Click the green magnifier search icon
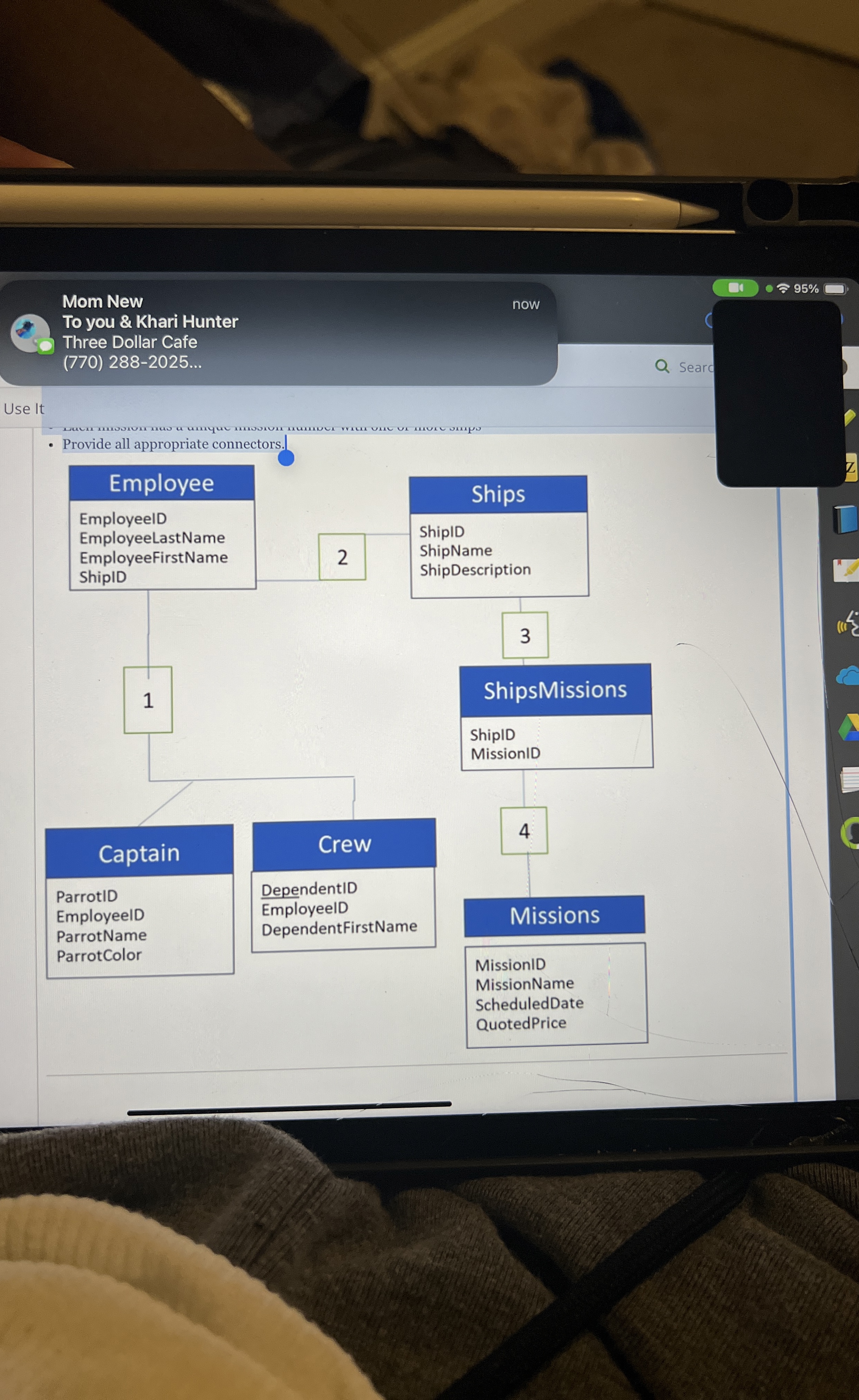 coord(662,366)
